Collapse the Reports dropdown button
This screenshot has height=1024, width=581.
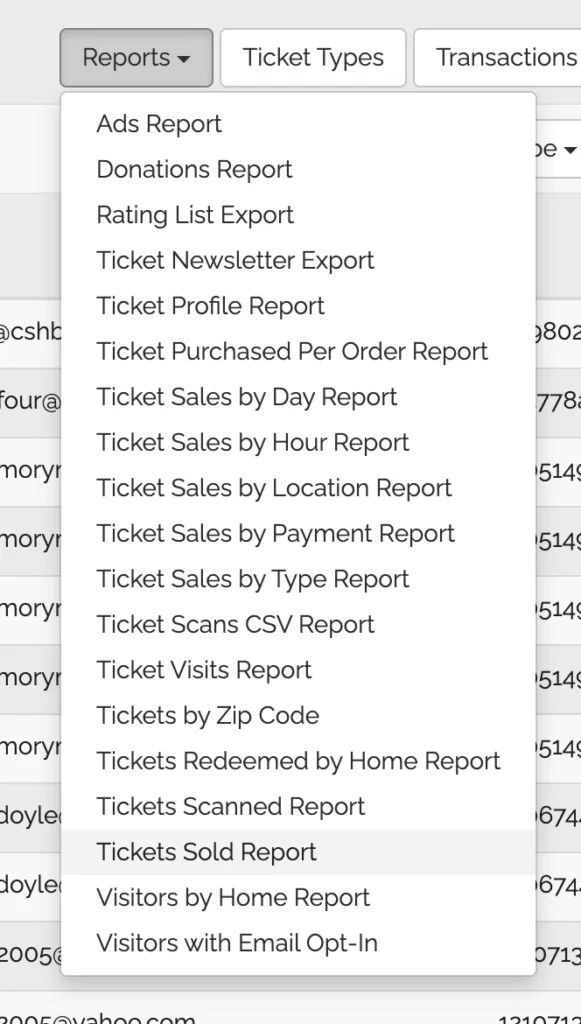coord(136,57)
